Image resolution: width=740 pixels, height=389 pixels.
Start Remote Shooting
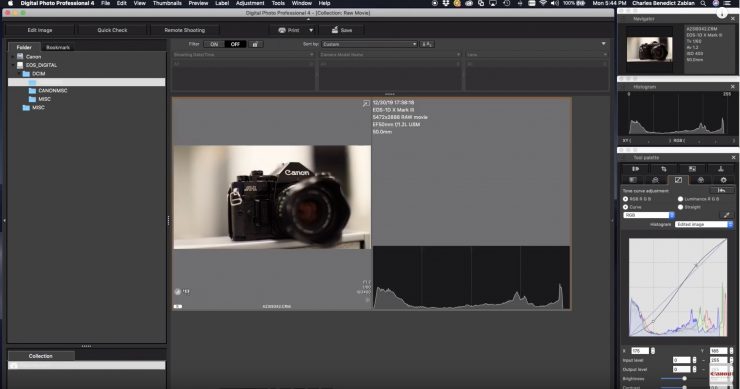pos(185,30)
